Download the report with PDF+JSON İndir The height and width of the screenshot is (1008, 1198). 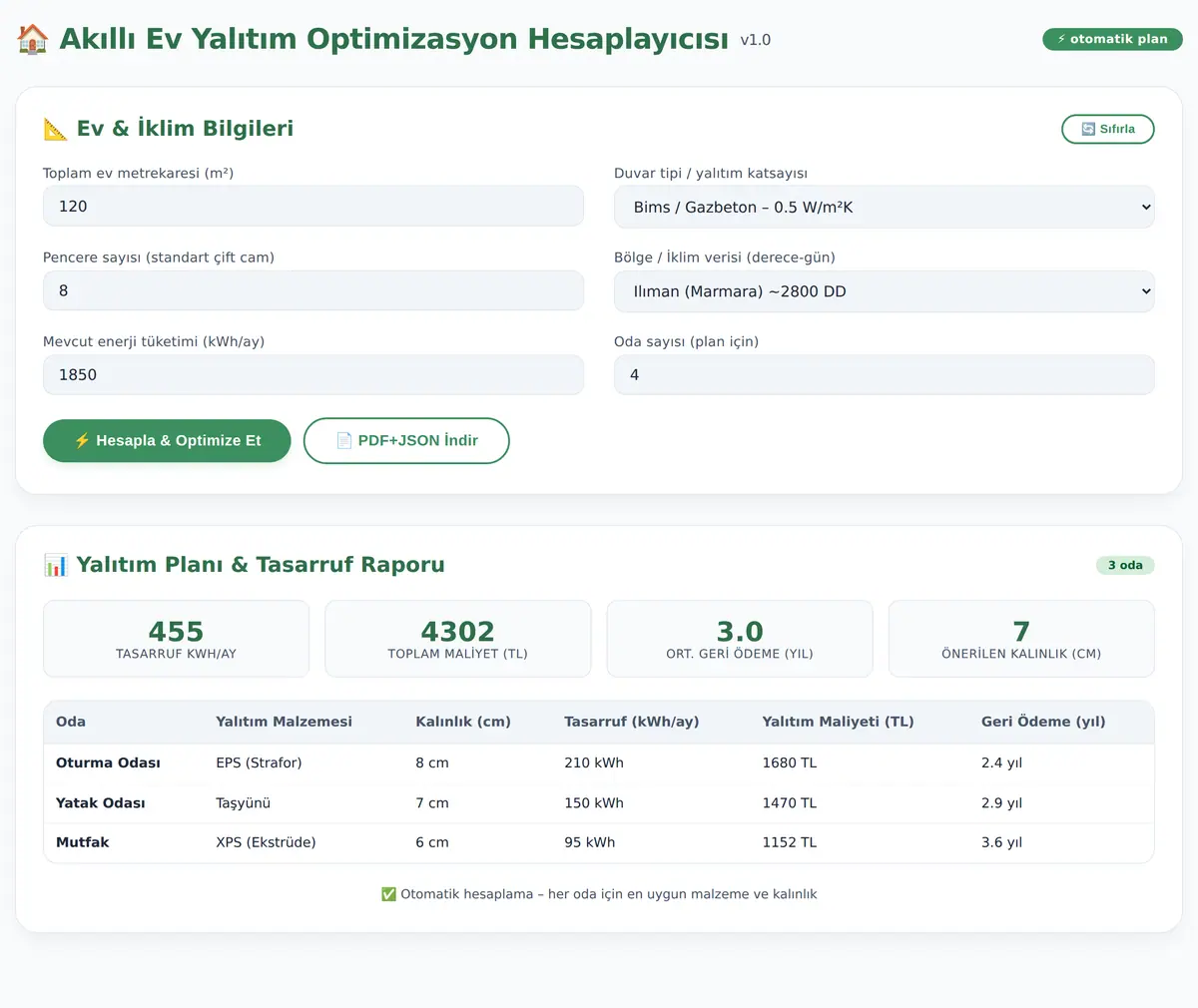tap(406, 440)
